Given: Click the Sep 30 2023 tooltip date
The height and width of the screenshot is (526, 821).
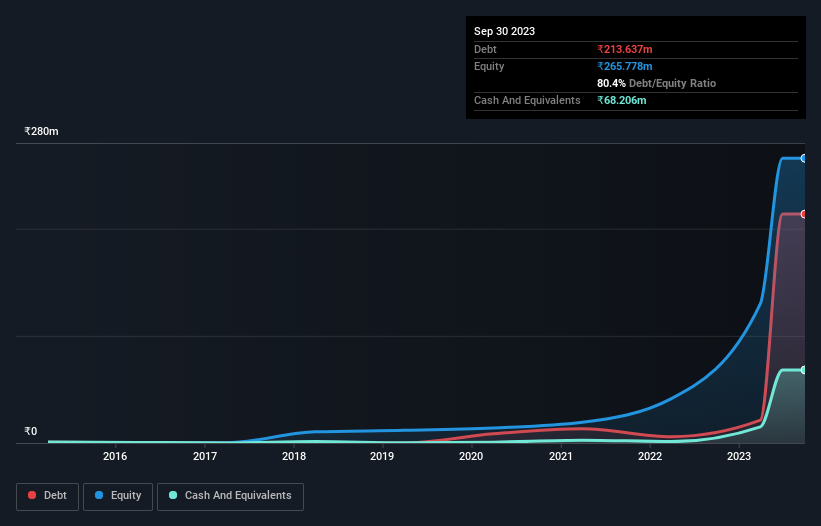Looking at the screenshot, I should coord(504,31).
